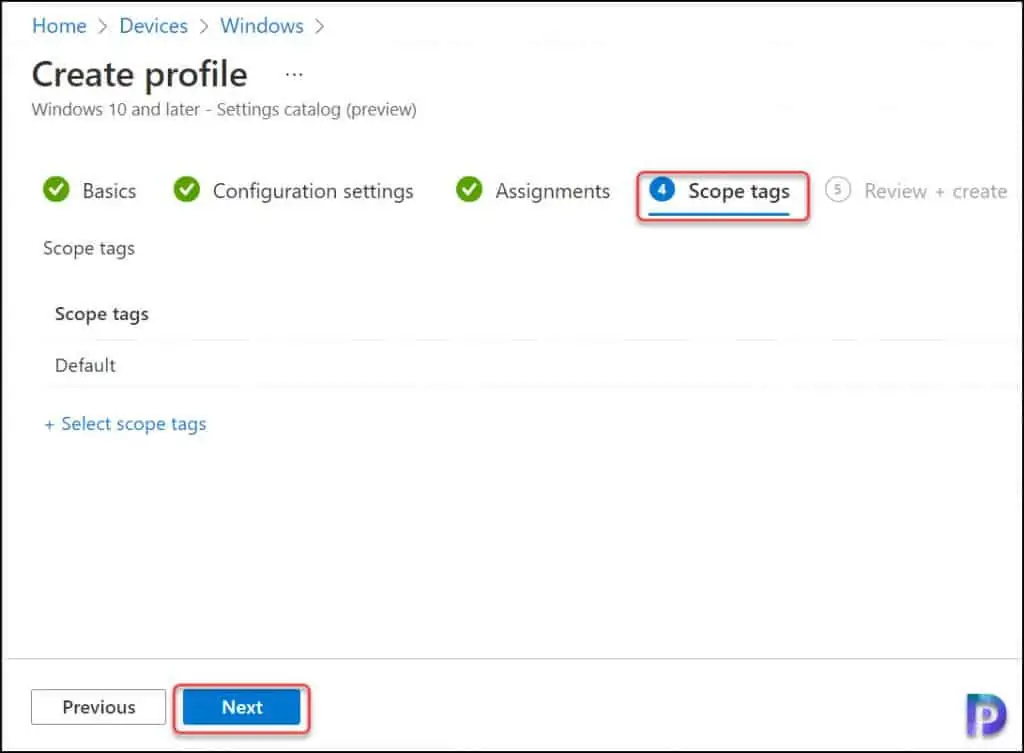Select the Default scope tag row
Screen dimensions: 1024x753
529,365
